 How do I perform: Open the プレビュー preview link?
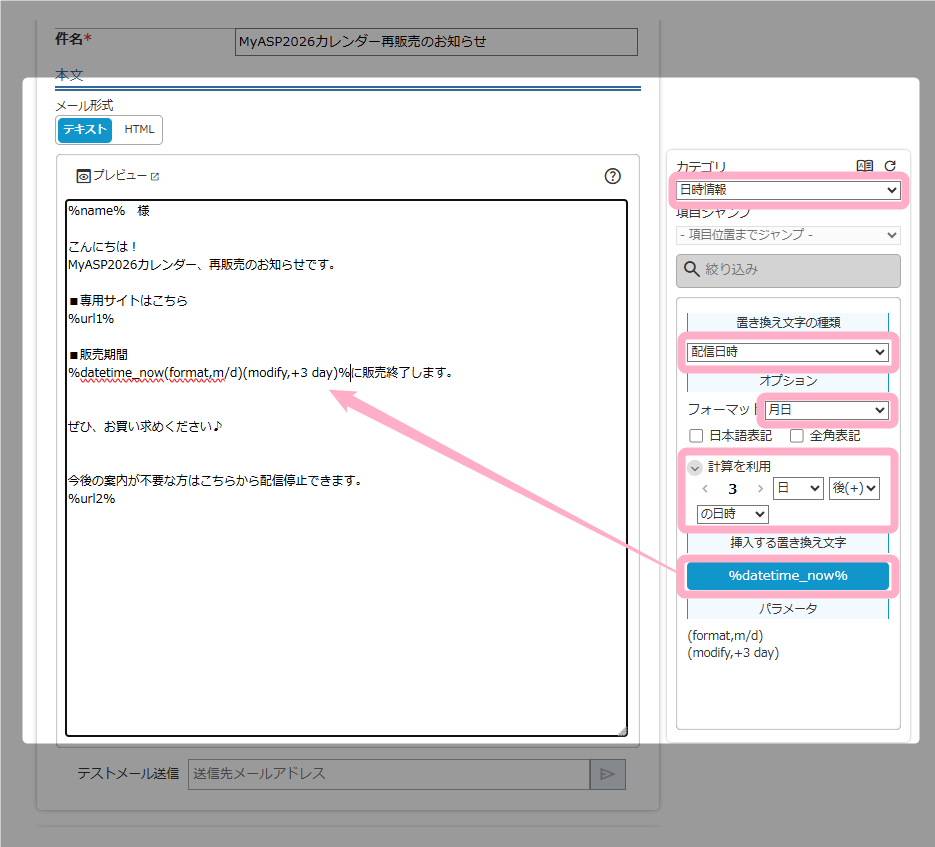pos(118,176)
